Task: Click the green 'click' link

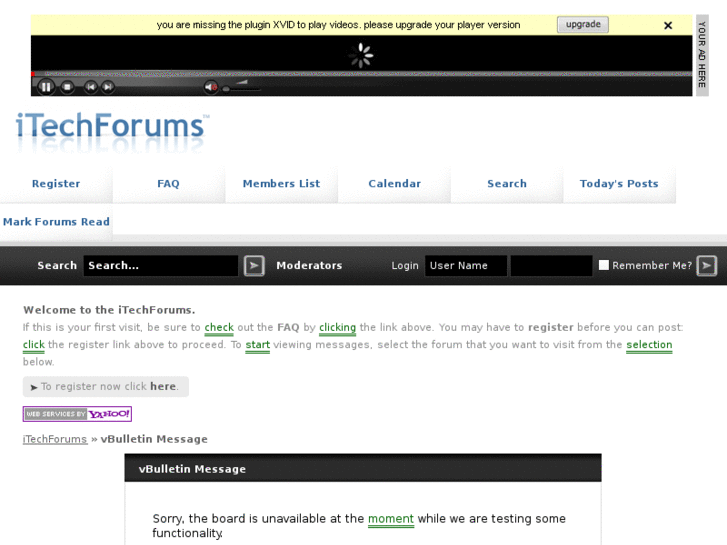Action: [33, 345]
